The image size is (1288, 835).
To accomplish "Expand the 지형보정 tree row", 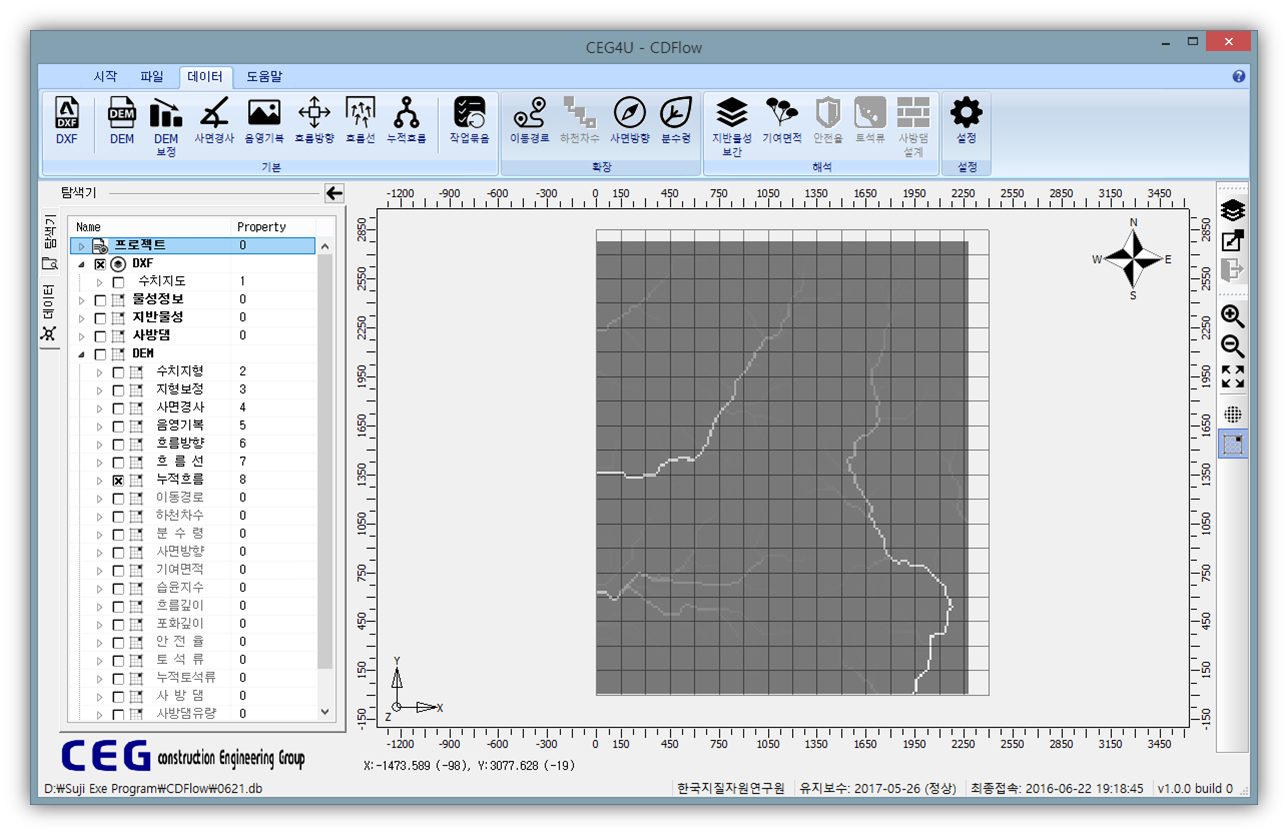I will point(99,390).
